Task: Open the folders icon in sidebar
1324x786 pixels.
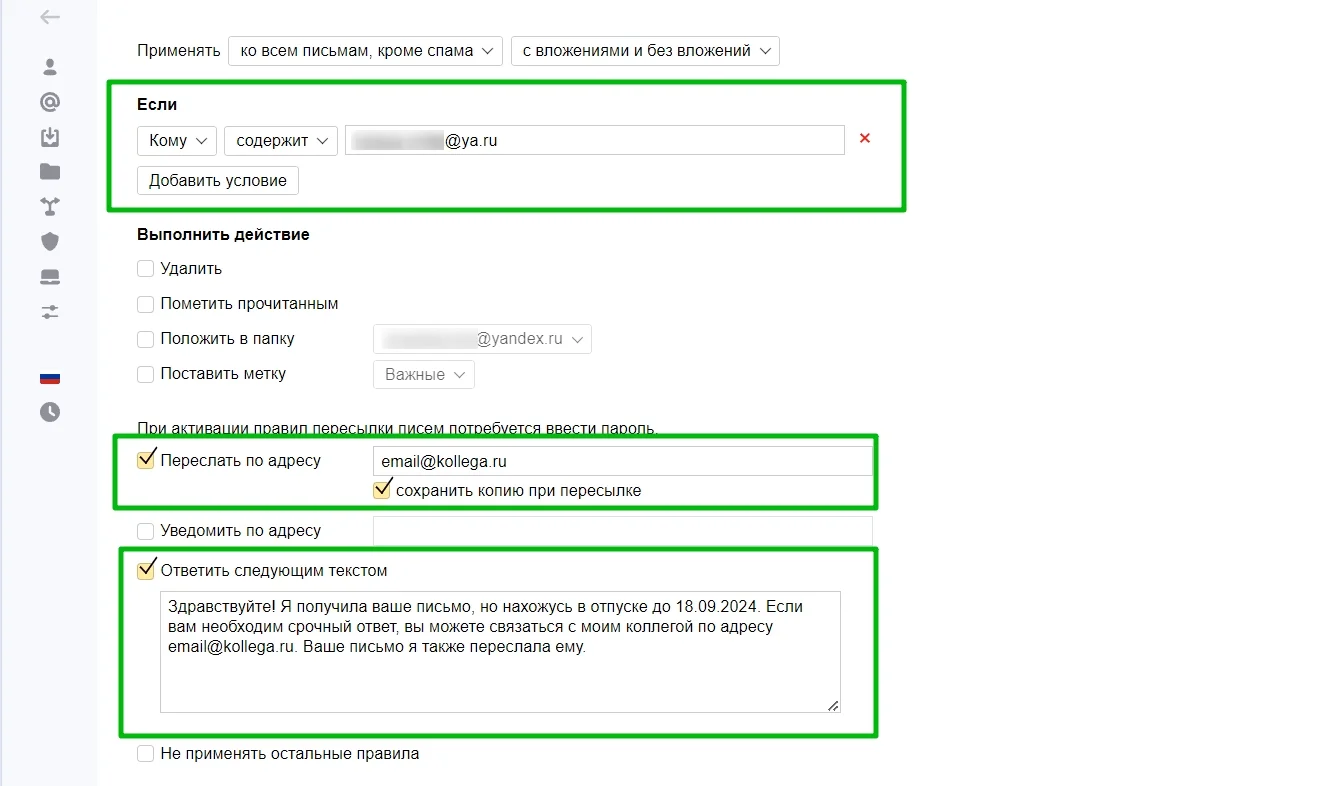Action: (x=50, y=171)
